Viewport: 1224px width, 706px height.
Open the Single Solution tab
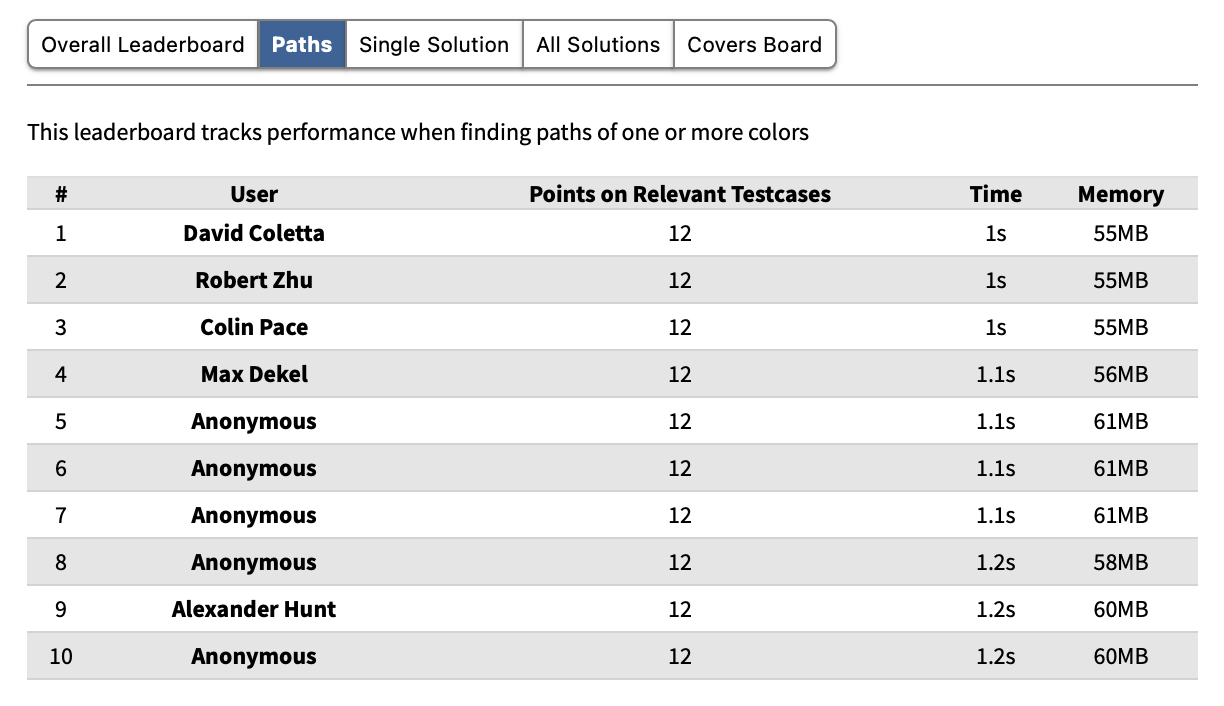pos(434,45)
